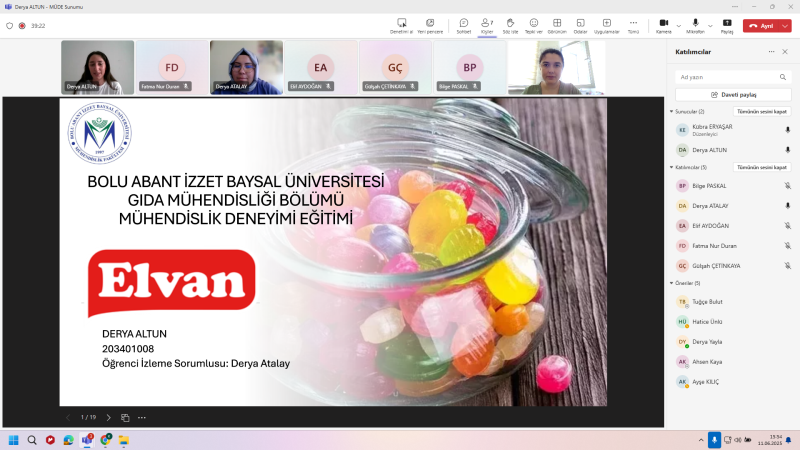This screenshot has height=450, width=800.
Task: Mute all attendees with Tümünün sesini kapat
Action: coord(762,167)
